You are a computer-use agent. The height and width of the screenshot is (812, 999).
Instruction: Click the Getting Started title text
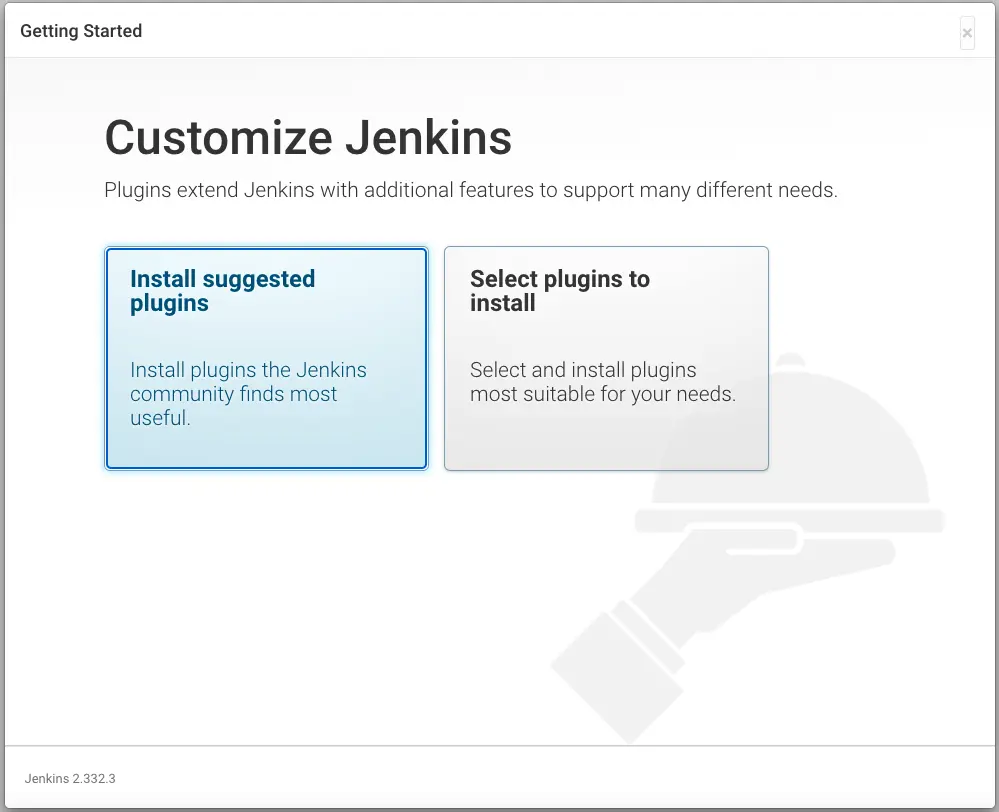81,31
